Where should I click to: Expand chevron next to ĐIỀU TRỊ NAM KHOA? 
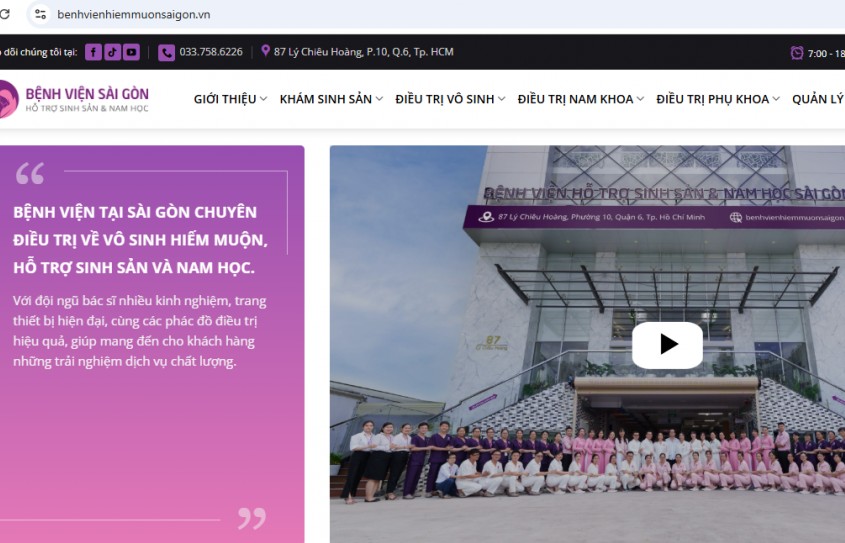tap(640, 99)
